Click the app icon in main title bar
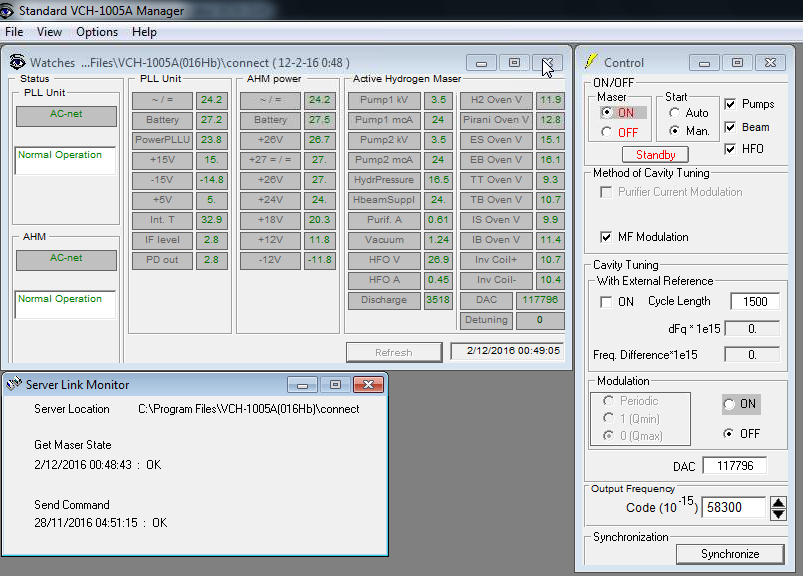The image size is (803, 576). click(x=9, y=11)
